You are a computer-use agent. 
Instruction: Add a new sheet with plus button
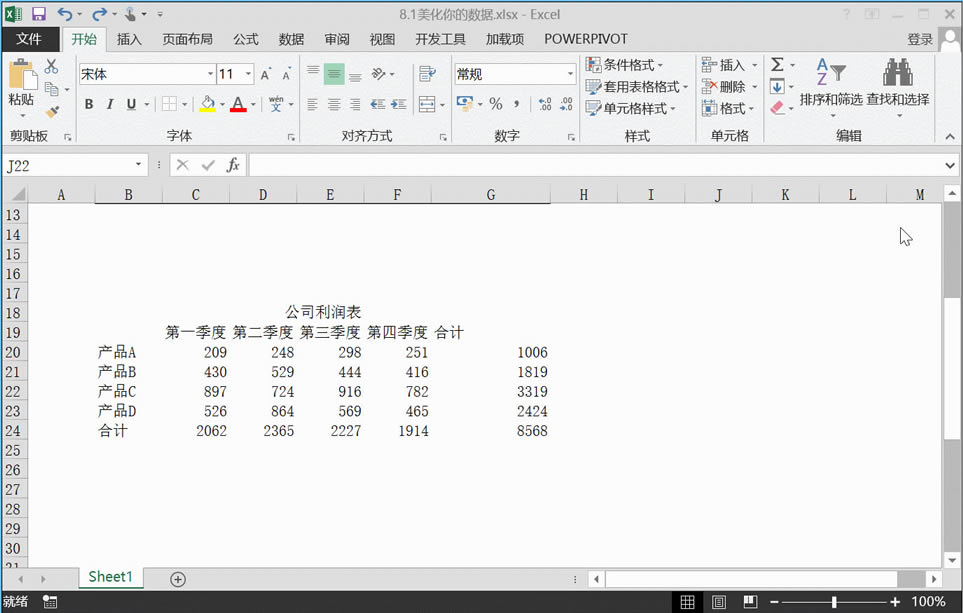point(178,579)
